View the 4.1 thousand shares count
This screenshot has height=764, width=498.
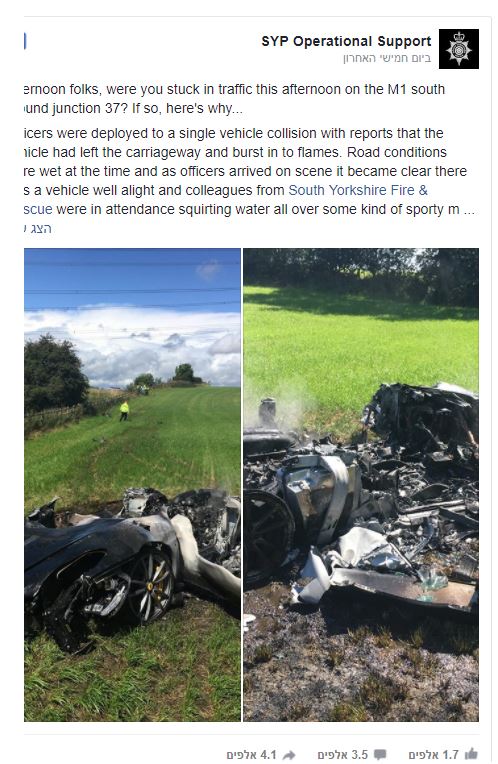click(251, 755)
